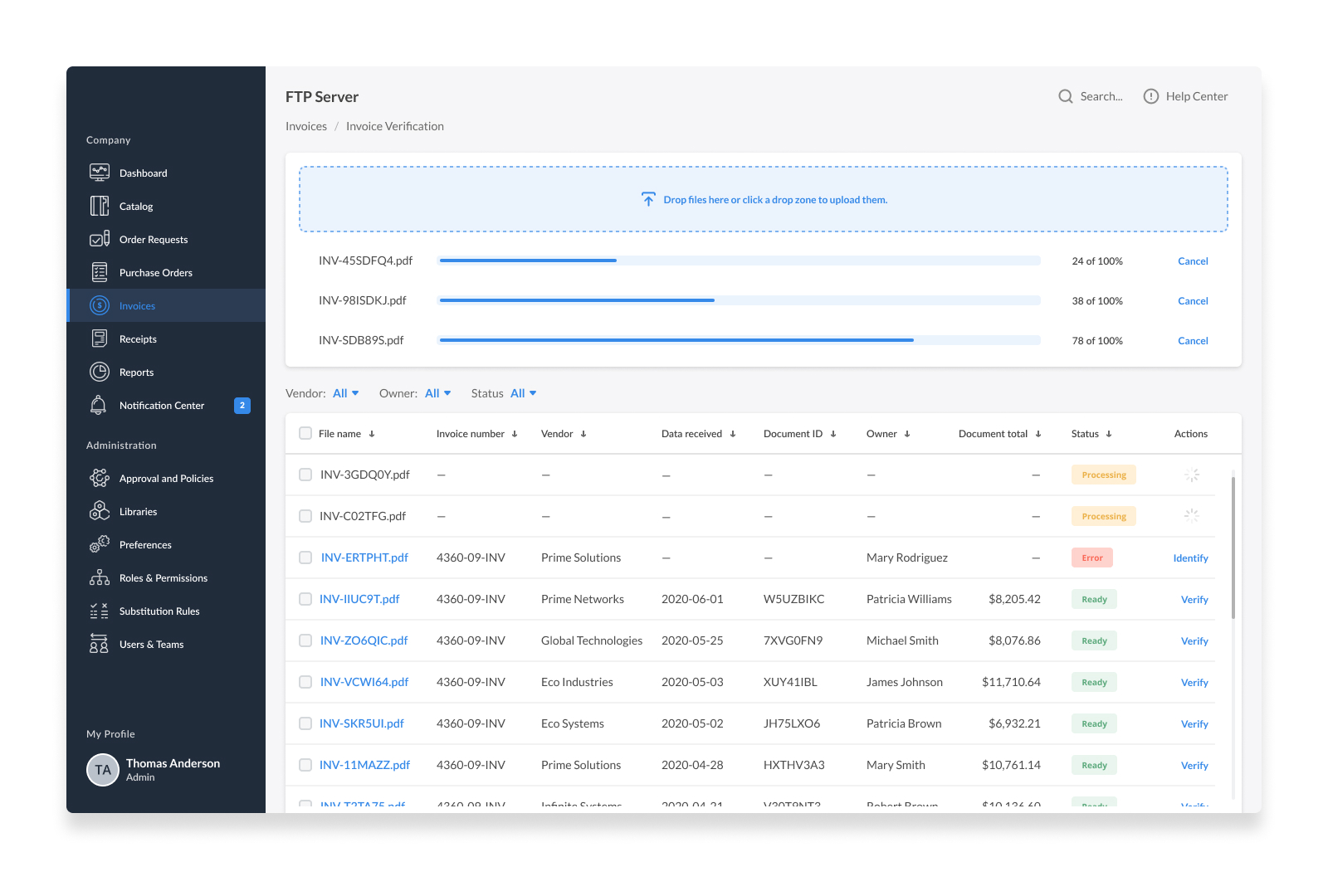The height and width of the screenshot is (896, 1328).
Task: Go to Purchase Orders section
Action: click(166, 272)
